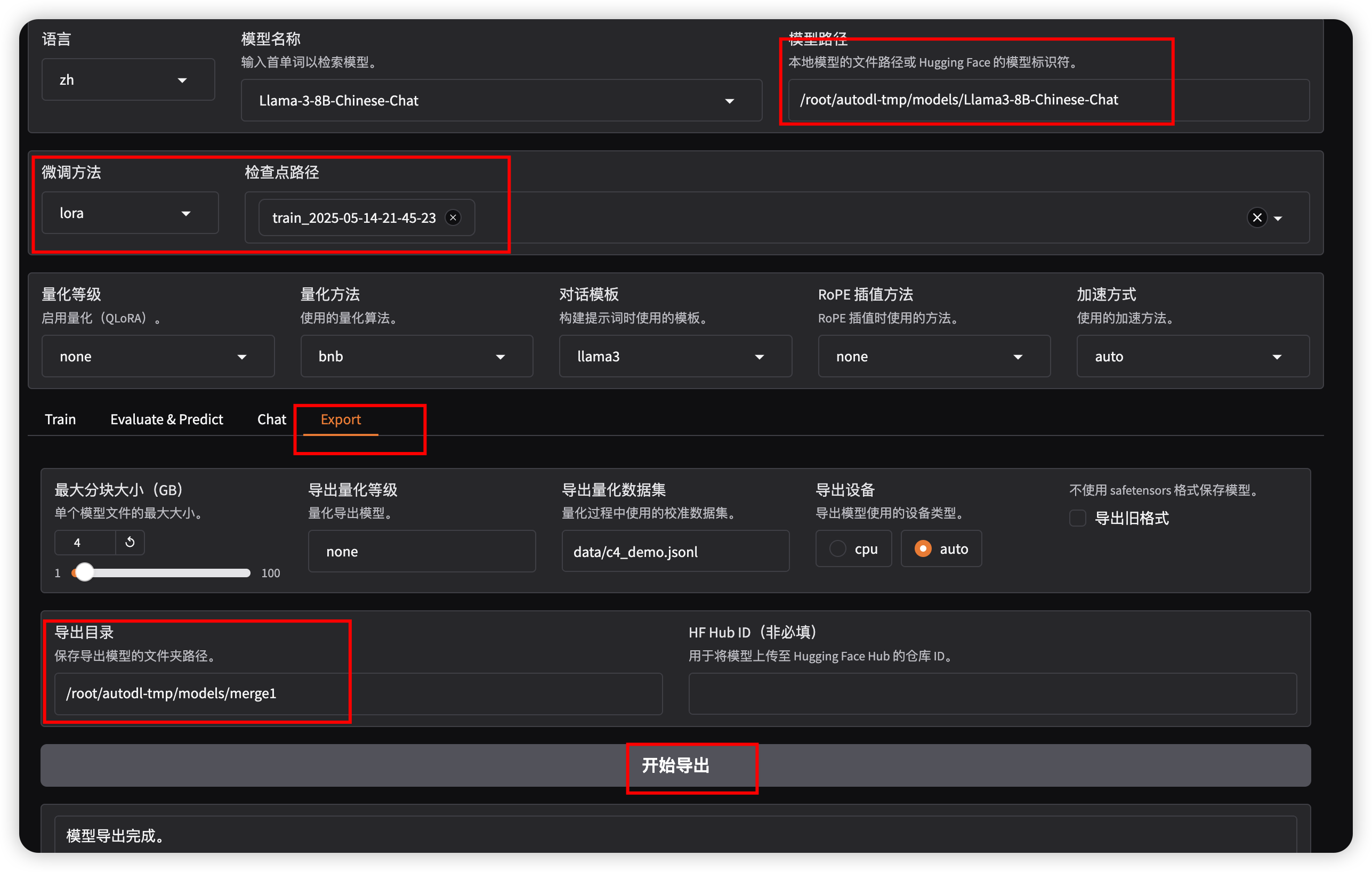The height and width of the screenshot is (872, 1372).
Task: Click the max shard size slider handle
Action: point(84,572)
